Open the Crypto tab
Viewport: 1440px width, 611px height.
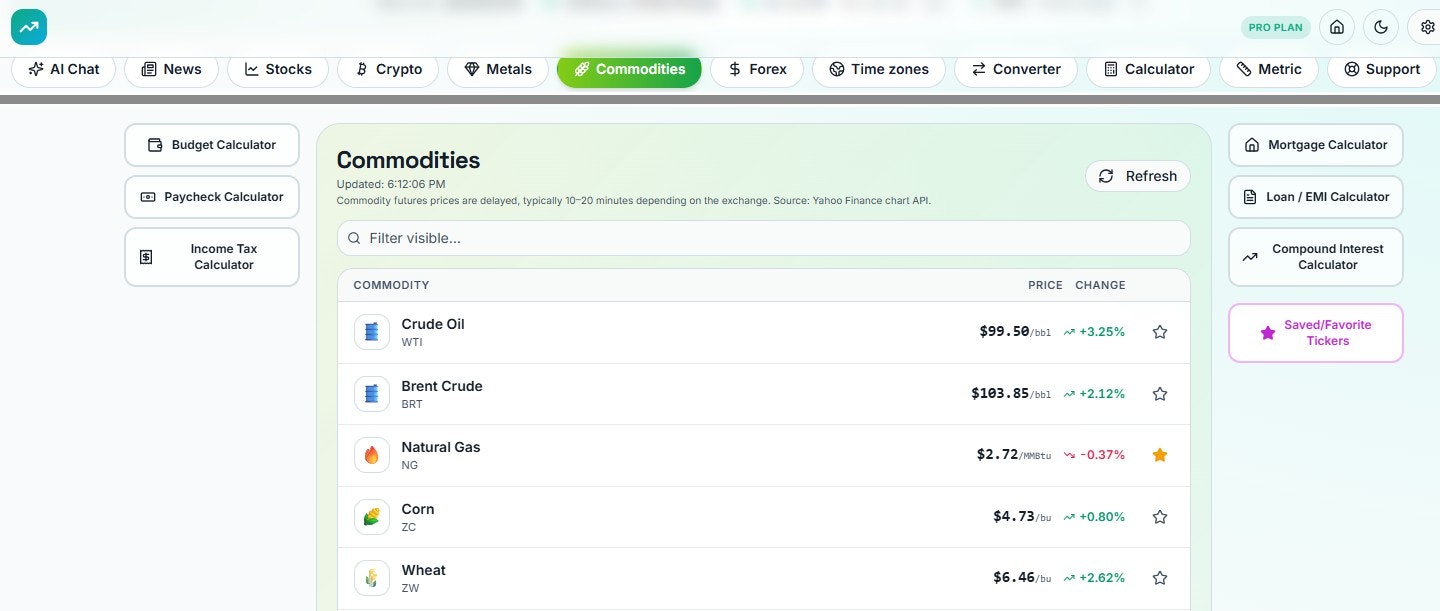point(388,69)
